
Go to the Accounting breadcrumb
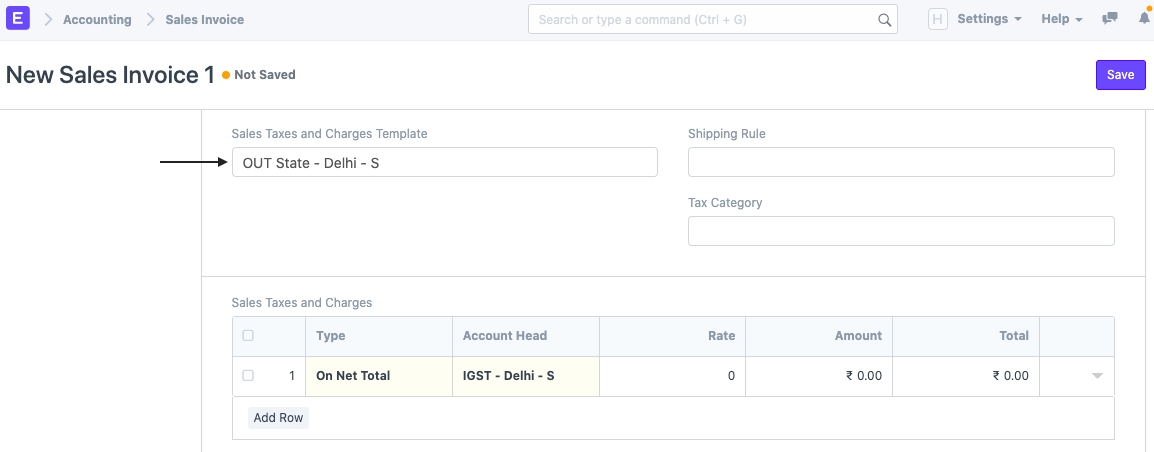[97, 19]
